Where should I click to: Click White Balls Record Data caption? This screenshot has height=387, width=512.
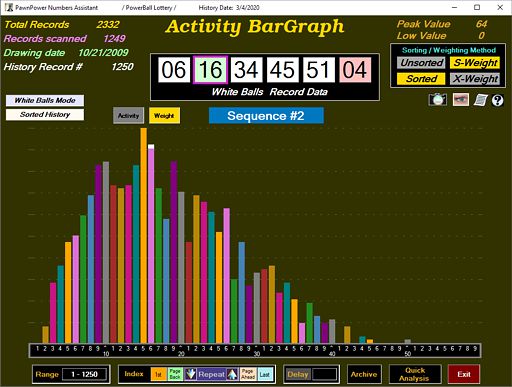pyautogui.click(x=270, y=92)
